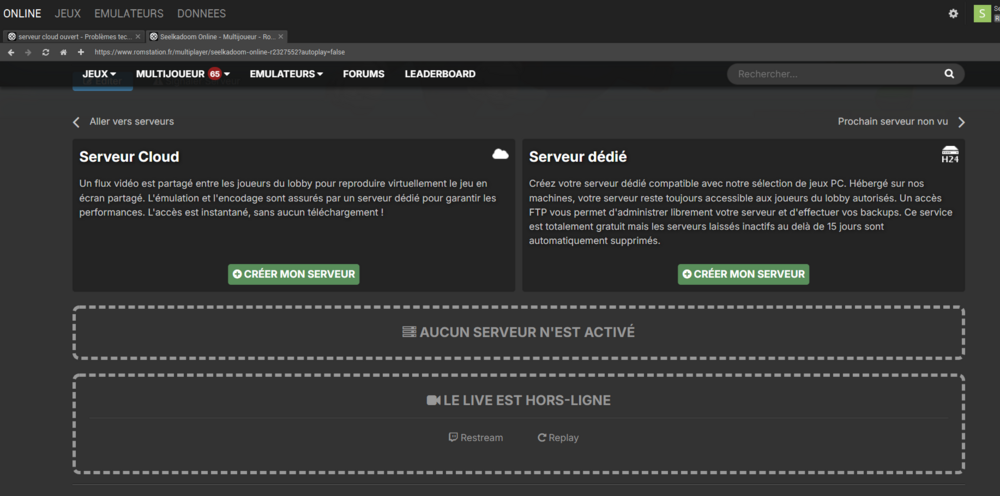1000x496 pixels.
Task: Expand the MULTIJOUEUR dropdown menu
Action: (x=183, y=74)
